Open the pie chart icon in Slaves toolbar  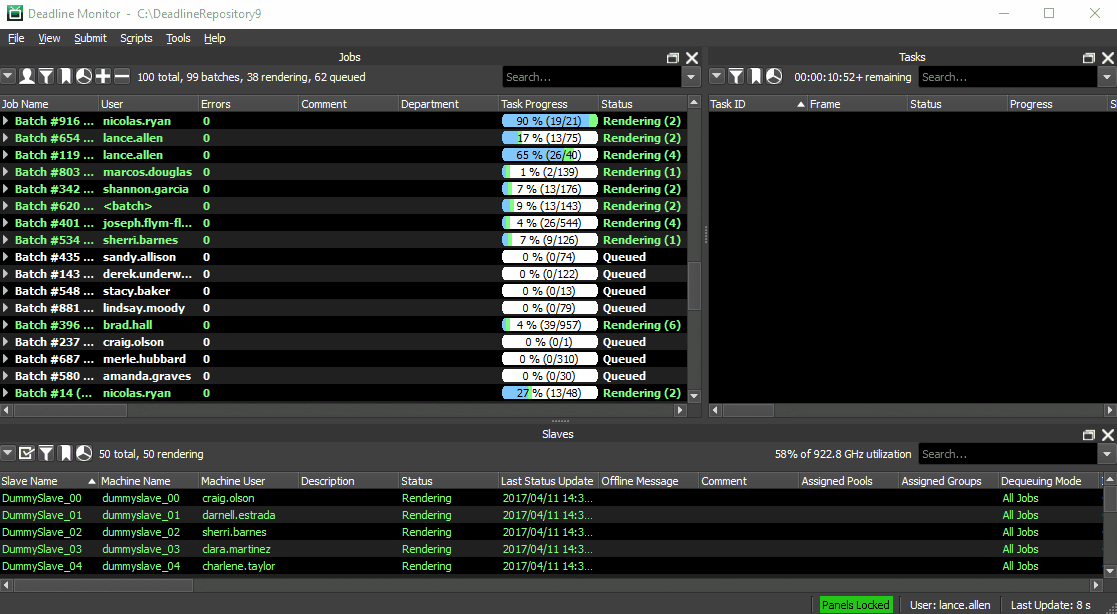click(83, 453)
